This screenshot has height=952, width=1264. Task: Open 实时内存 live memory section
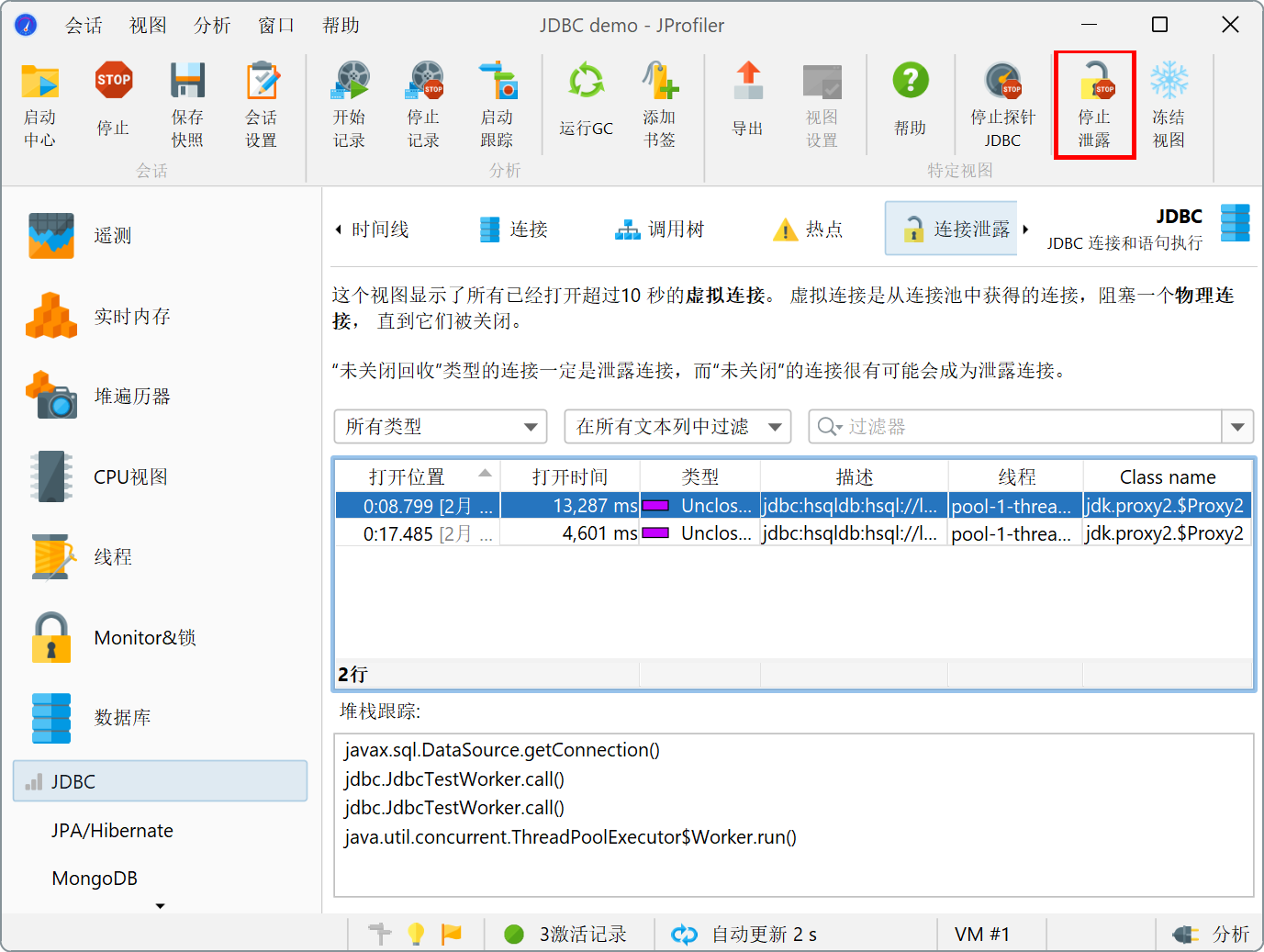[161, 317]
